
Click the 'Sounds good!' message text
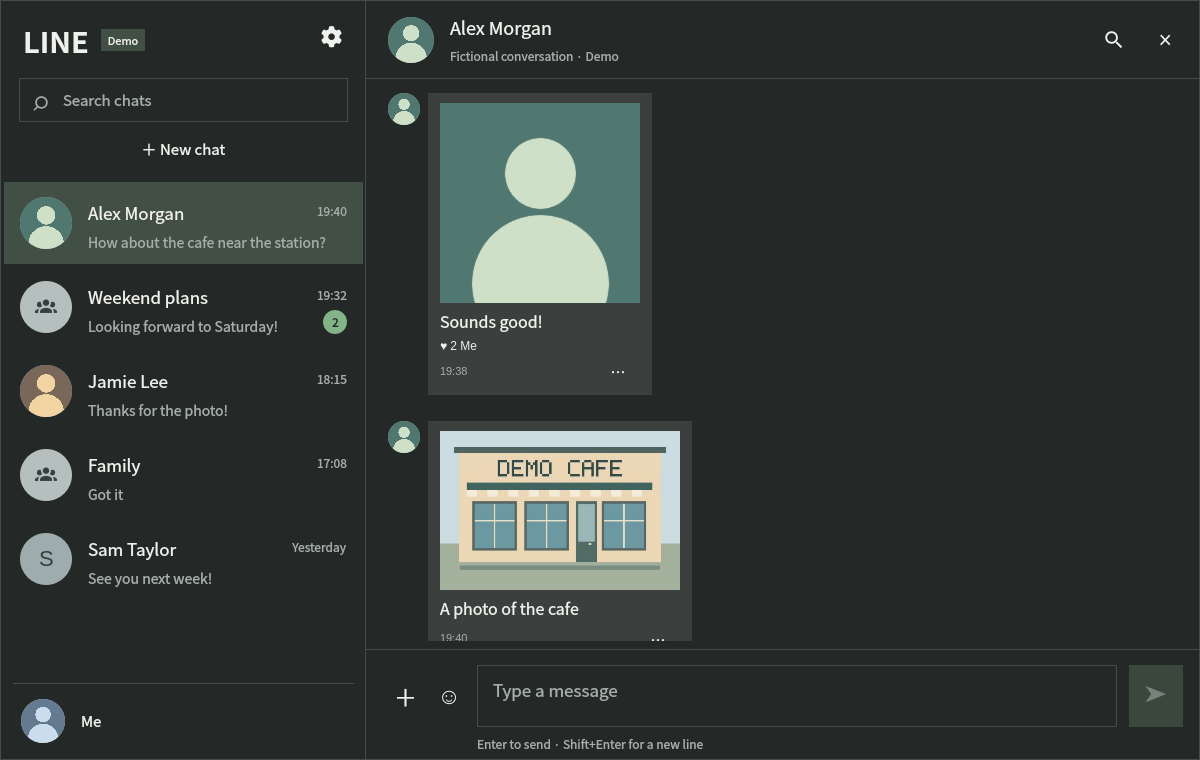click(x=491, y=322)
